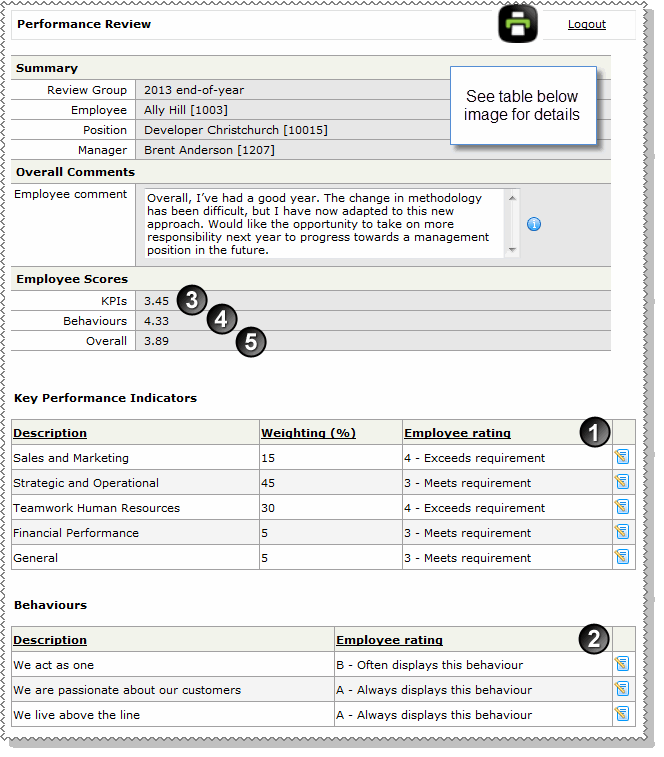
Task: Click position 'Developer Christchurch [10015]'
Action: 236,130
